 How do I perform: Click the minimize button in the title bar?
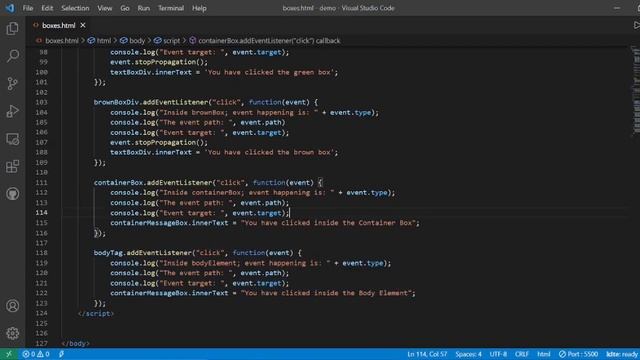coord(617,8)
